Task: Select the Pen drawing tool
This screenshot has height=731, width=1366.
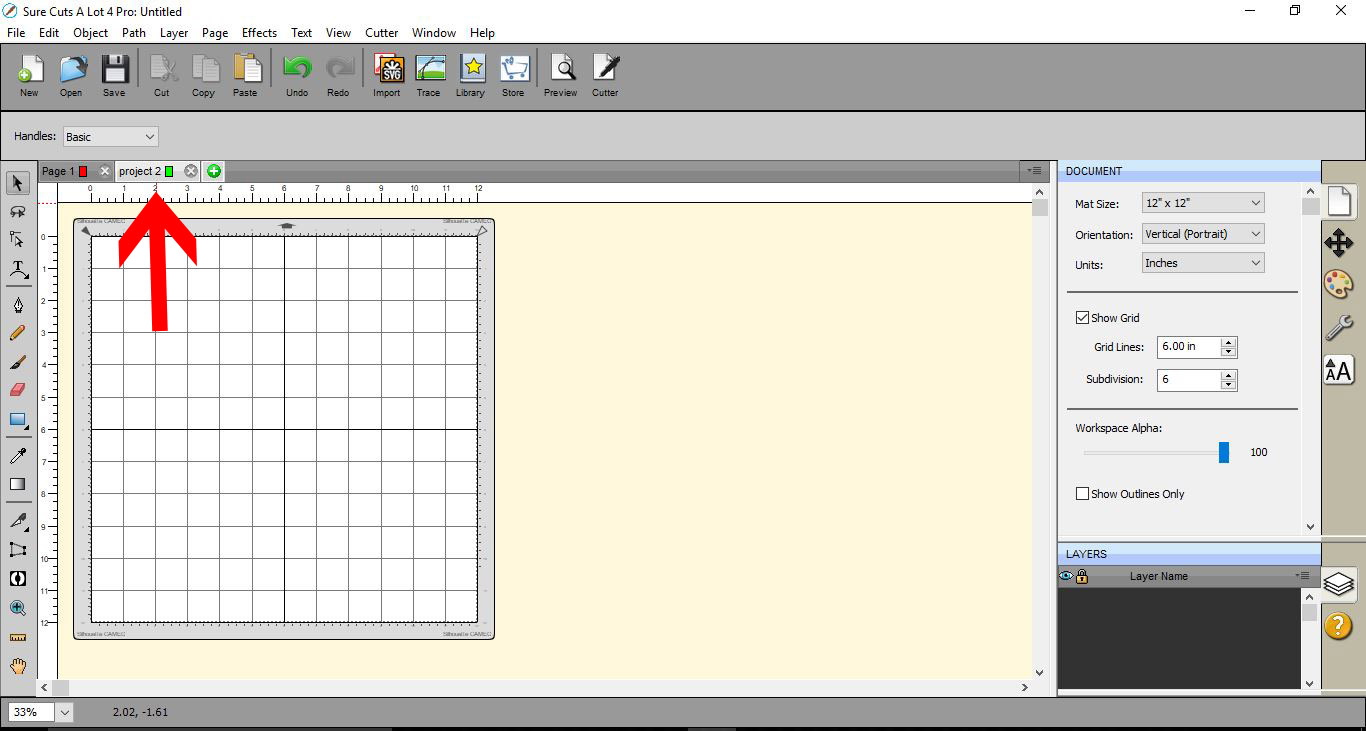Action: point(18,304)
